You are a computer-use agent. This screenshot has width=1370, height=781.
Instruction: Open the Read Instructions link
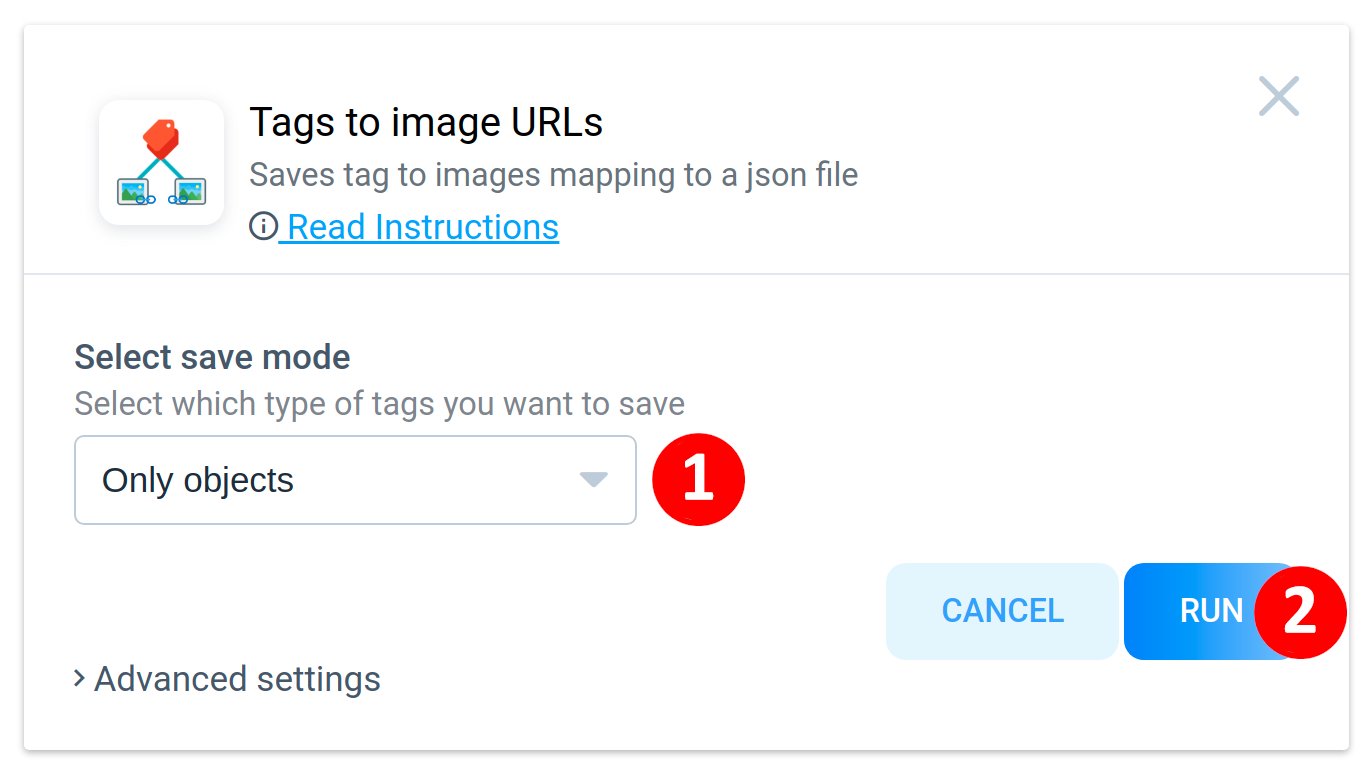click(x=423, y=228)
